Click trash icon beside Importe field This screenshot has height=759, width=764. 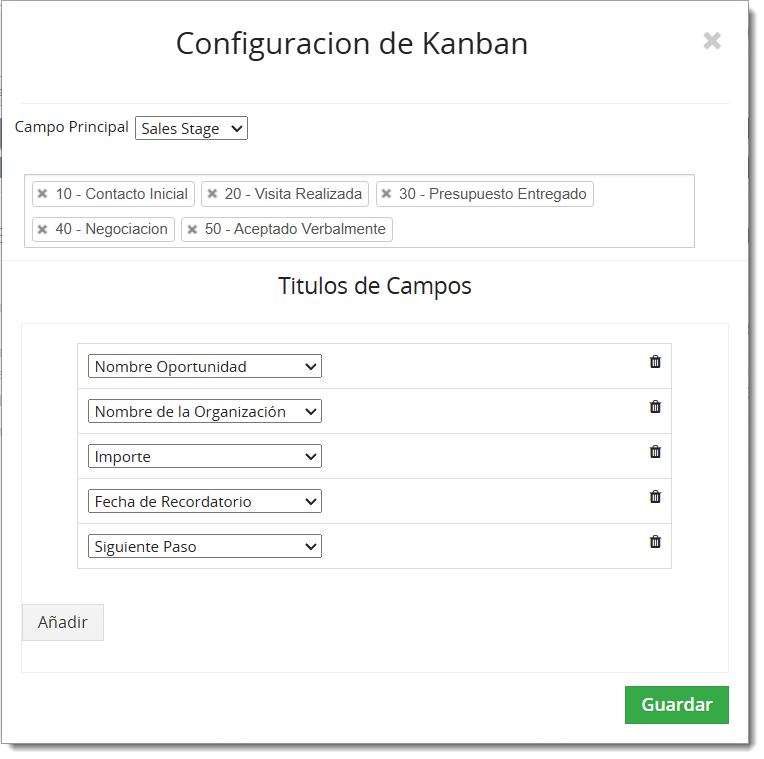tap(655, 452)
